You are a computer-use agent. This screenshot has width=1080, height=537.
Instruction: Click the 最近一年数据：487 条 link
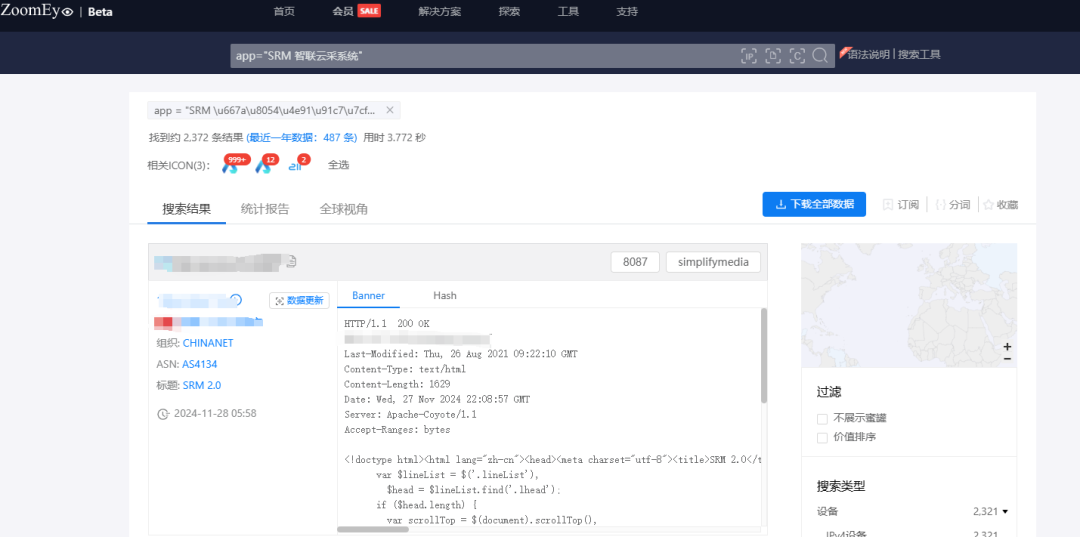click(302, 138)
